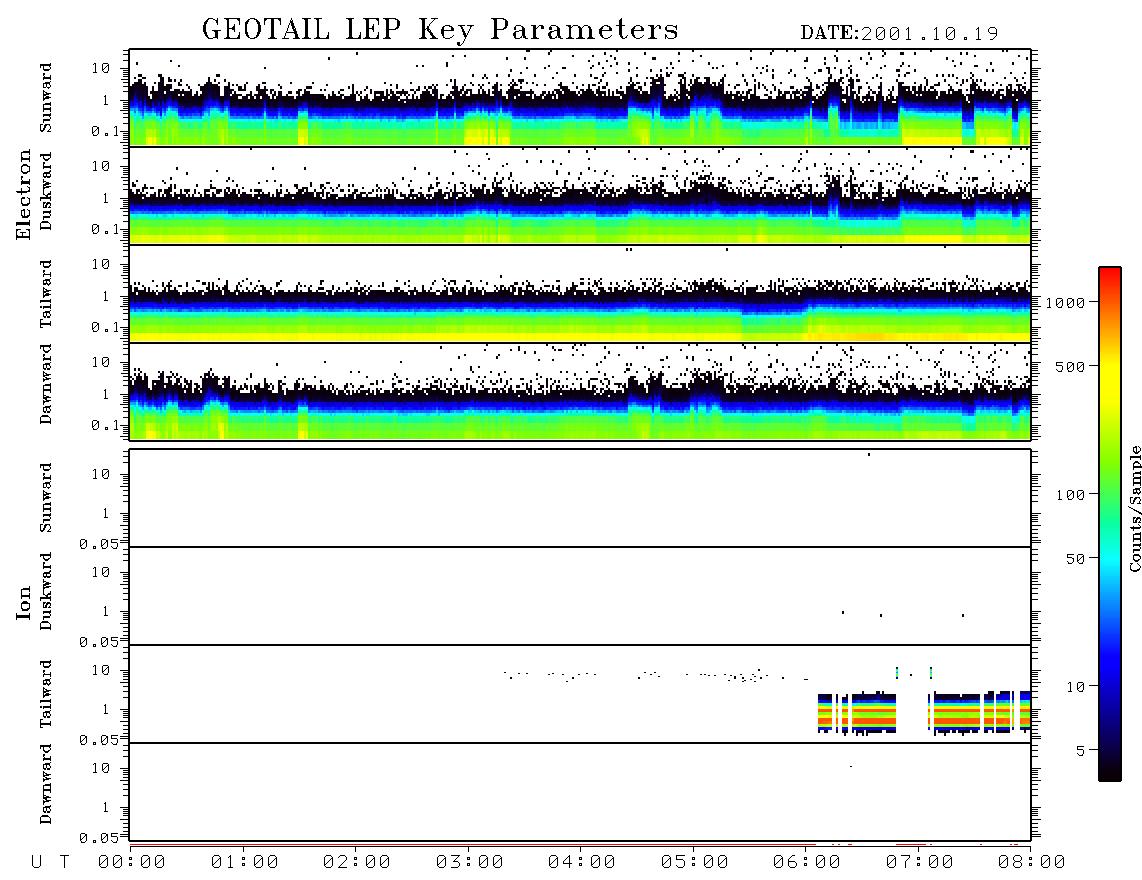
Task: Click the Electron Dawnward panel label
Action: (x=45, y=384)
